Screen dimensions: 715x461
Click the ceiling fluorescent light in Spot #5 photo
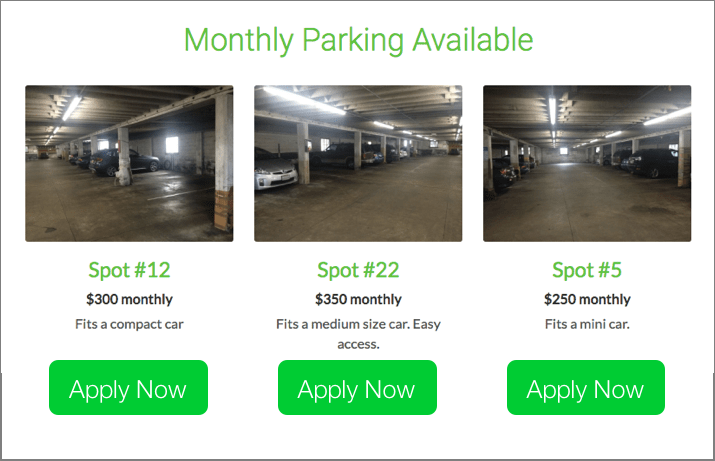552,110
